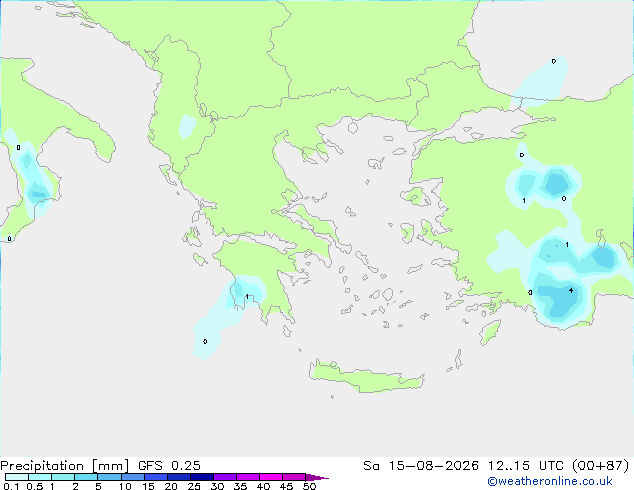Click the '0.1' legend scale label
This screenshot has width=634, height=490.
pyautogui.click(x=11, y=486)
